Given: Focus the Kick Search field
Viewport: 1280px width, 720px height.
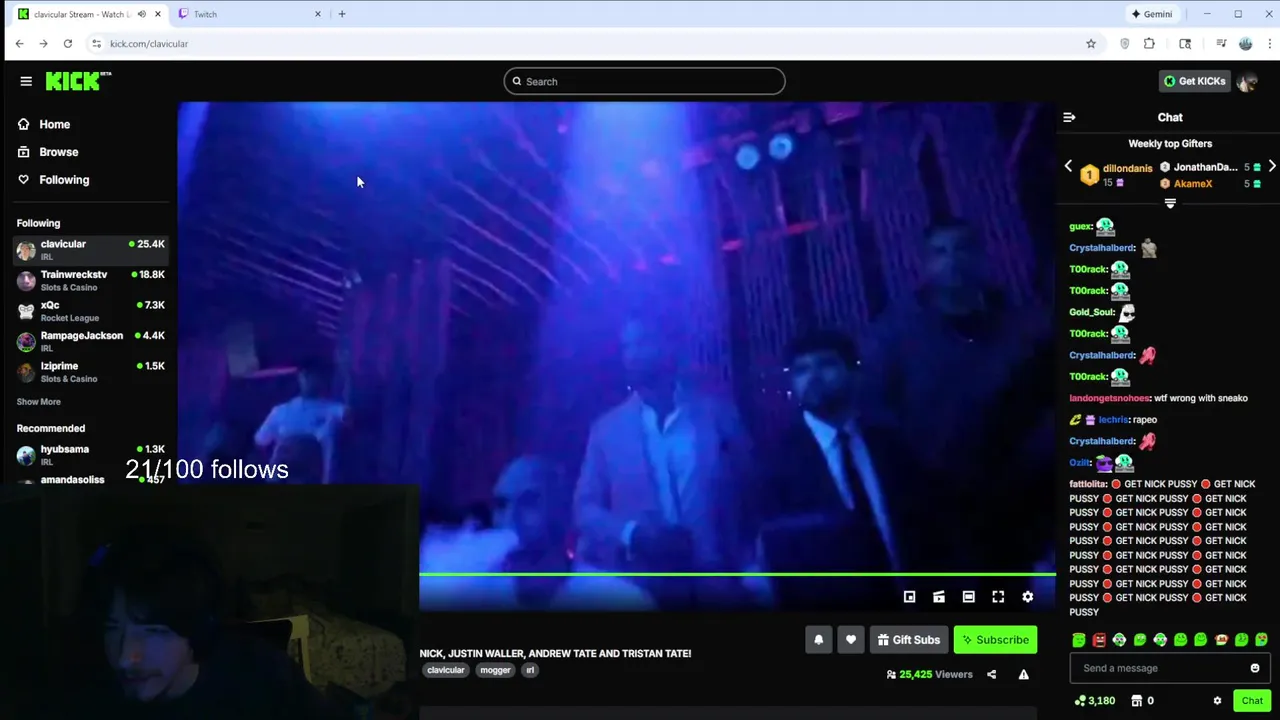Looking at the screenshot, I should (644, 81).
